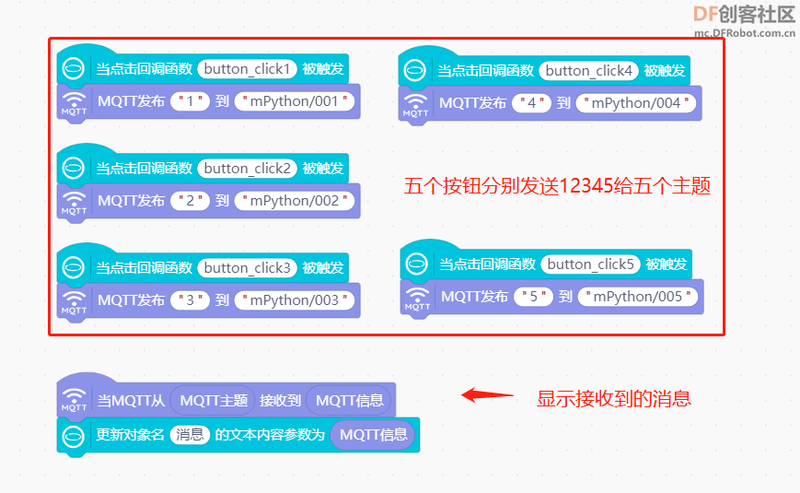Edit the "mPython/001" topic string

pyautogui.click(x=294, y=101)
